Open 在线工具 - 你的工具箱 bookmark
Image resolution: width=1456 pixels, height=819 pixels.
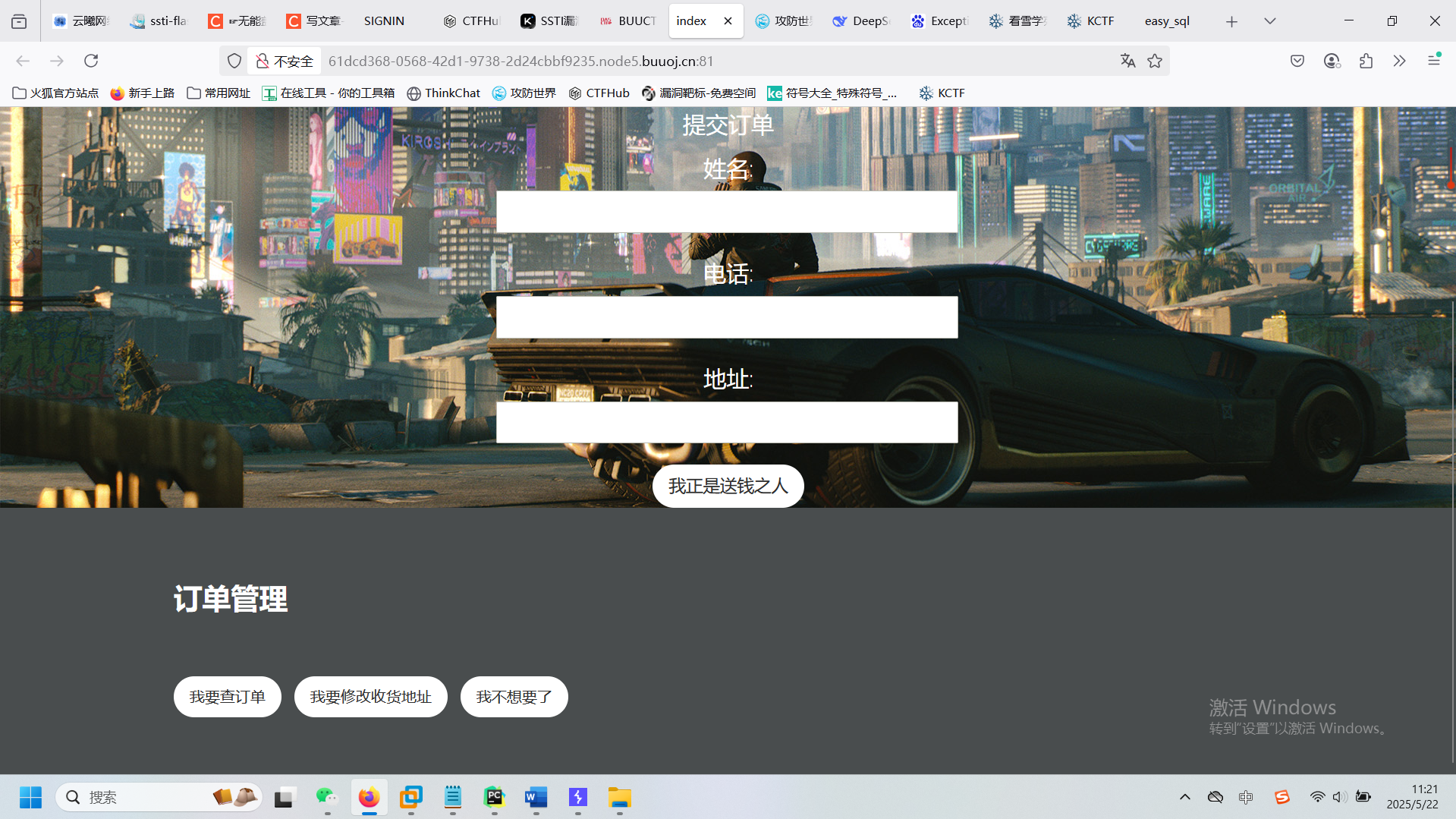[329, 93]
